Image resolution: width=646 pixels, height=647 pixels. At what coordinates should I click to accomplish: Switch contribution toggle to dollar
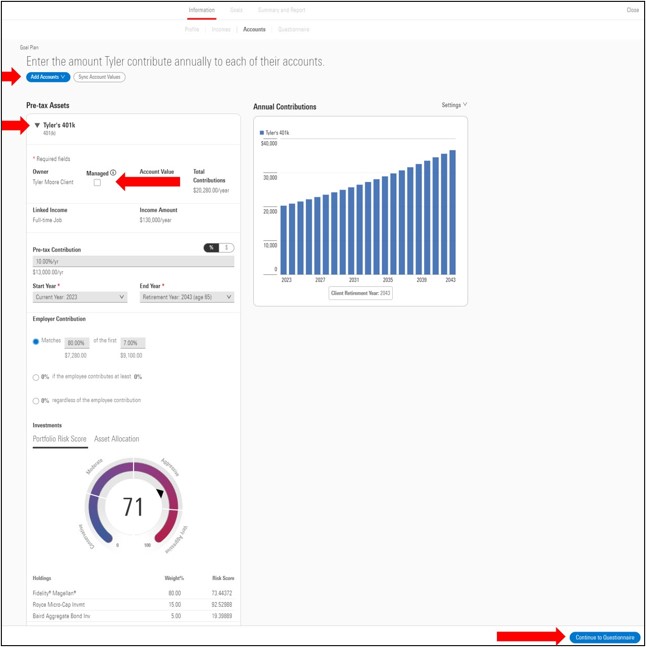click(226, 248)
